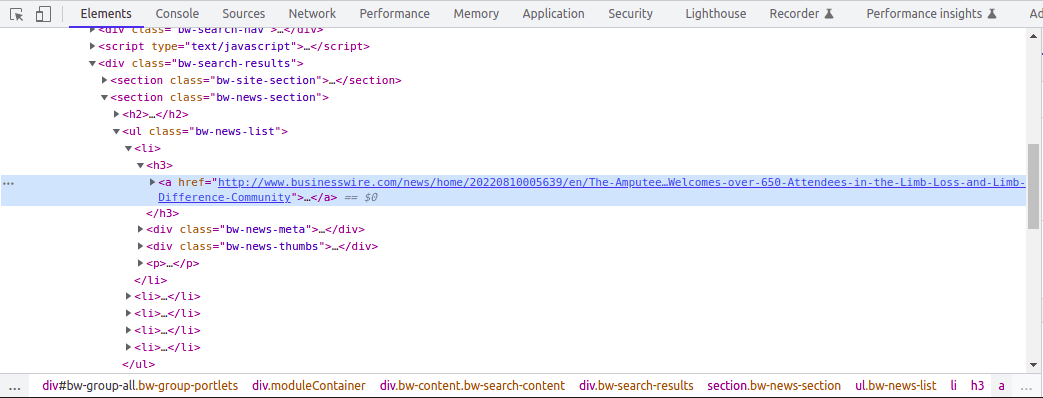This screenshot has height=398, width=1043.
Task: Collapse the section bw-news-section node
Action: tap(104, 98)
